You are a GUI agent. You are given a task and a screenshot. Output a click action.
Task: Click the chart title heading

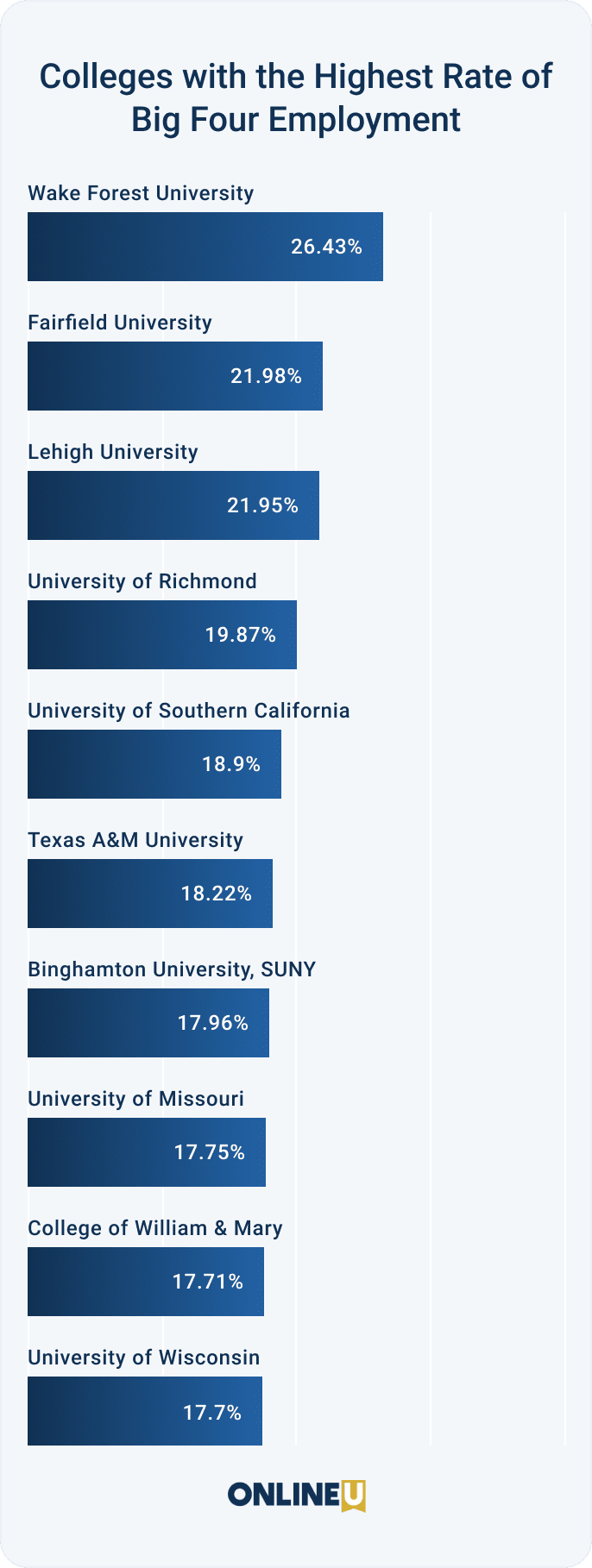coord(296,97)
